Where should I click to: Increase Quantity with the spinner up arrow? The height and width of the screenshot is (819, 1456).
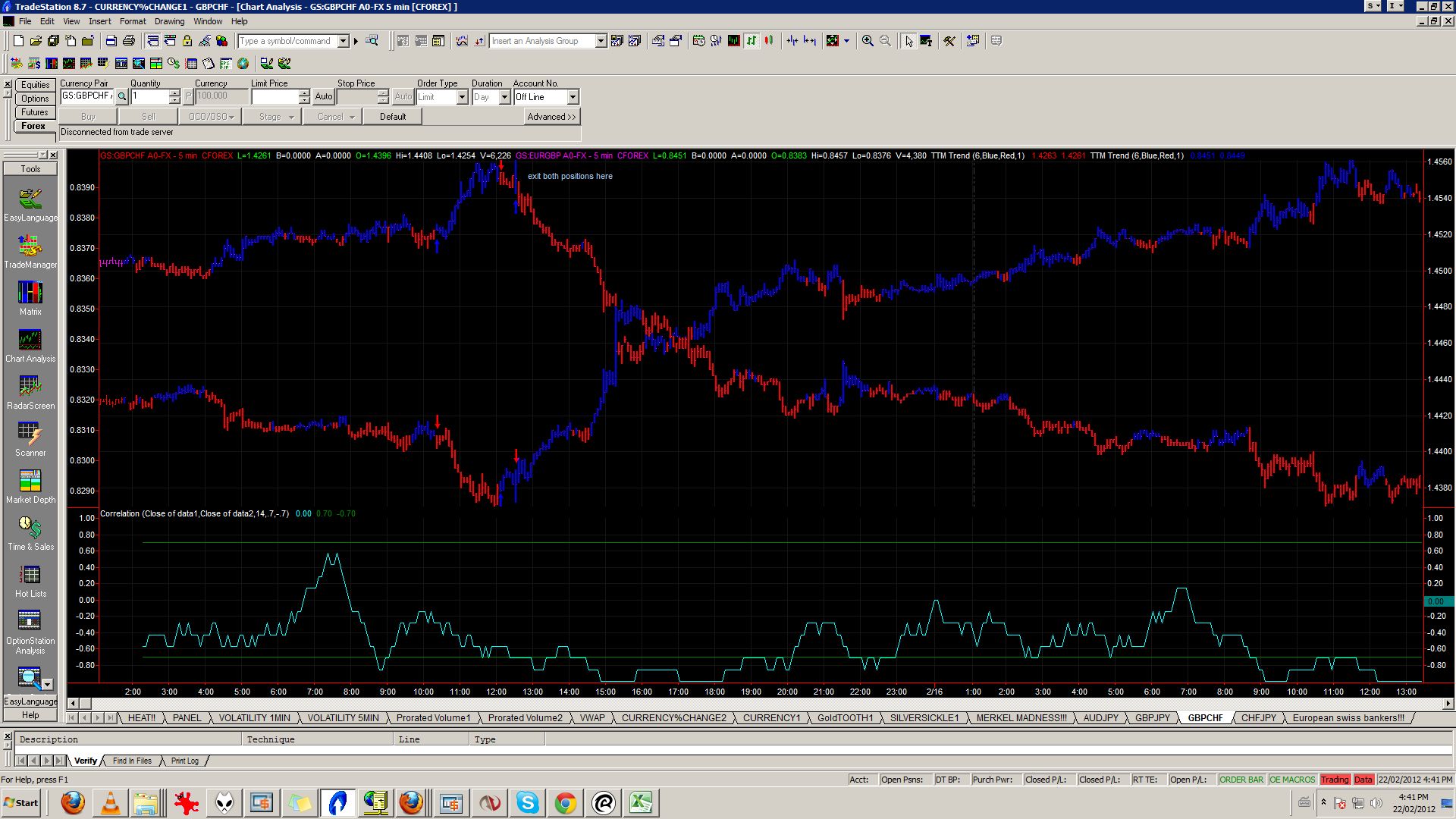click(x=174, y=93)
